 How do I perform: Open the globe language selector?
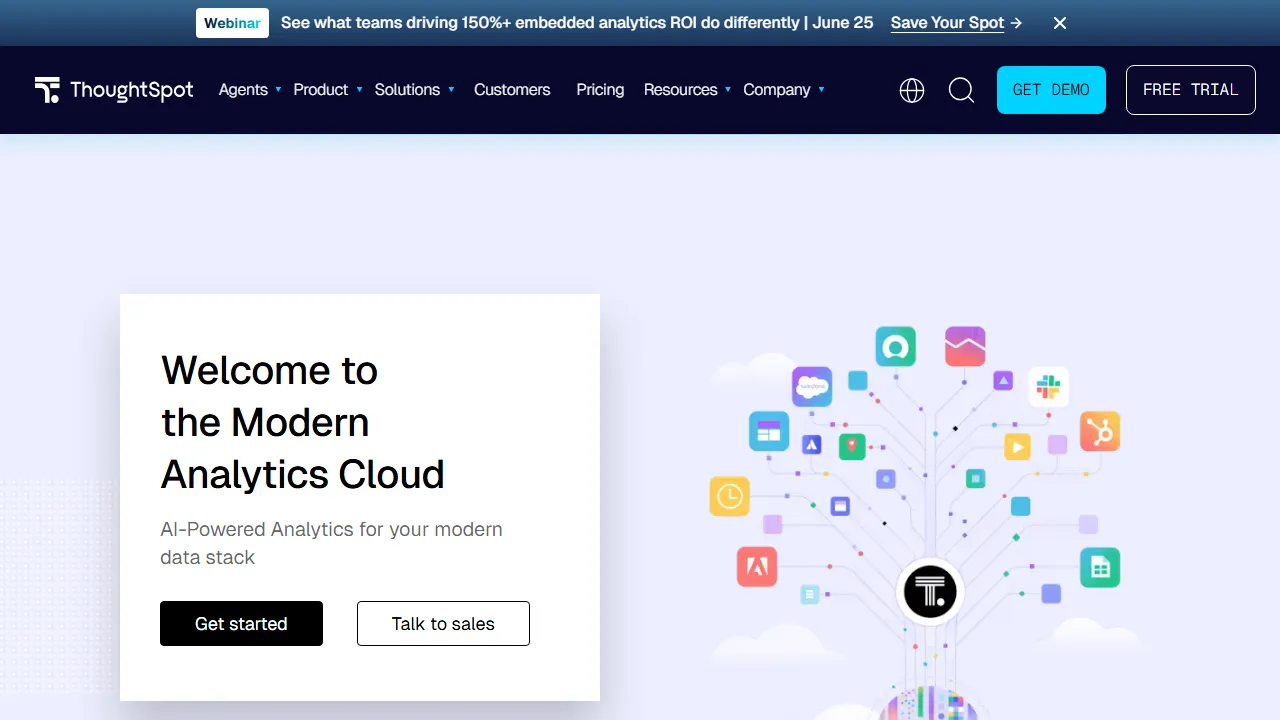point(912,91)
